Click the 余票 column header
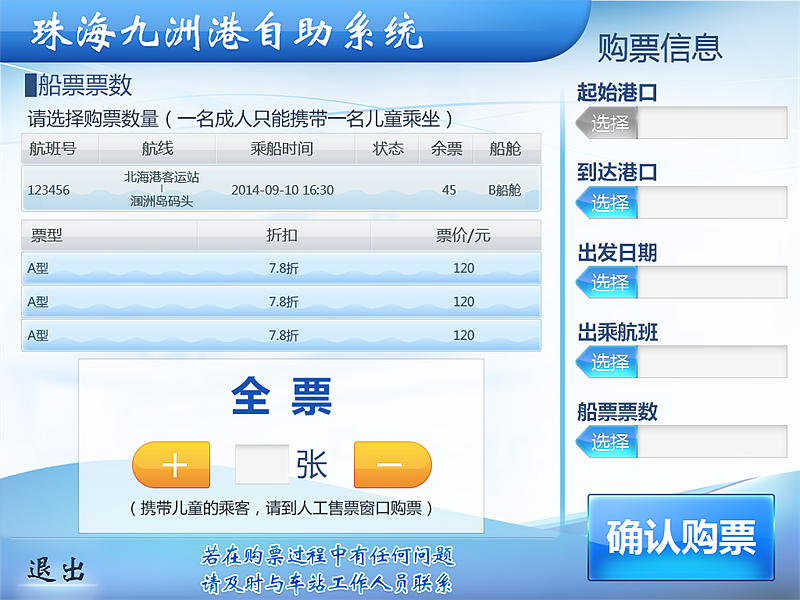Image resolution: width=800 pixels, height=600 pixels. 446,148
